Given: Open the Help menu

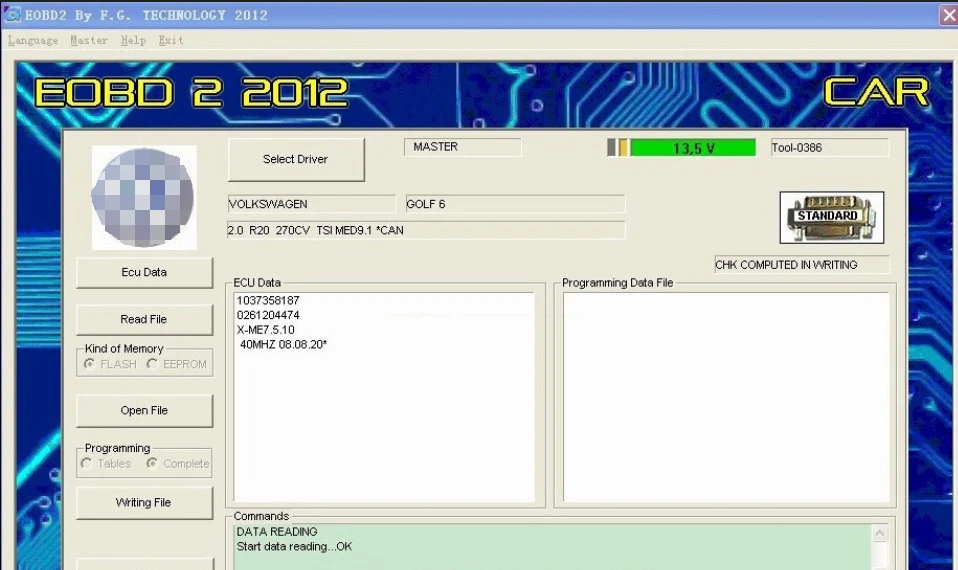Looking at the screenshot, I should tap(133, 40).
